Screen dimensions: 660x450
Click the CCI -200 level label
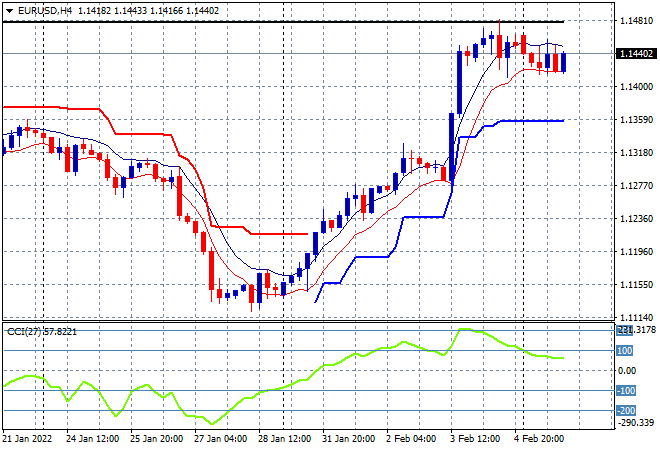pyautogui.click(x=626, y=410)
